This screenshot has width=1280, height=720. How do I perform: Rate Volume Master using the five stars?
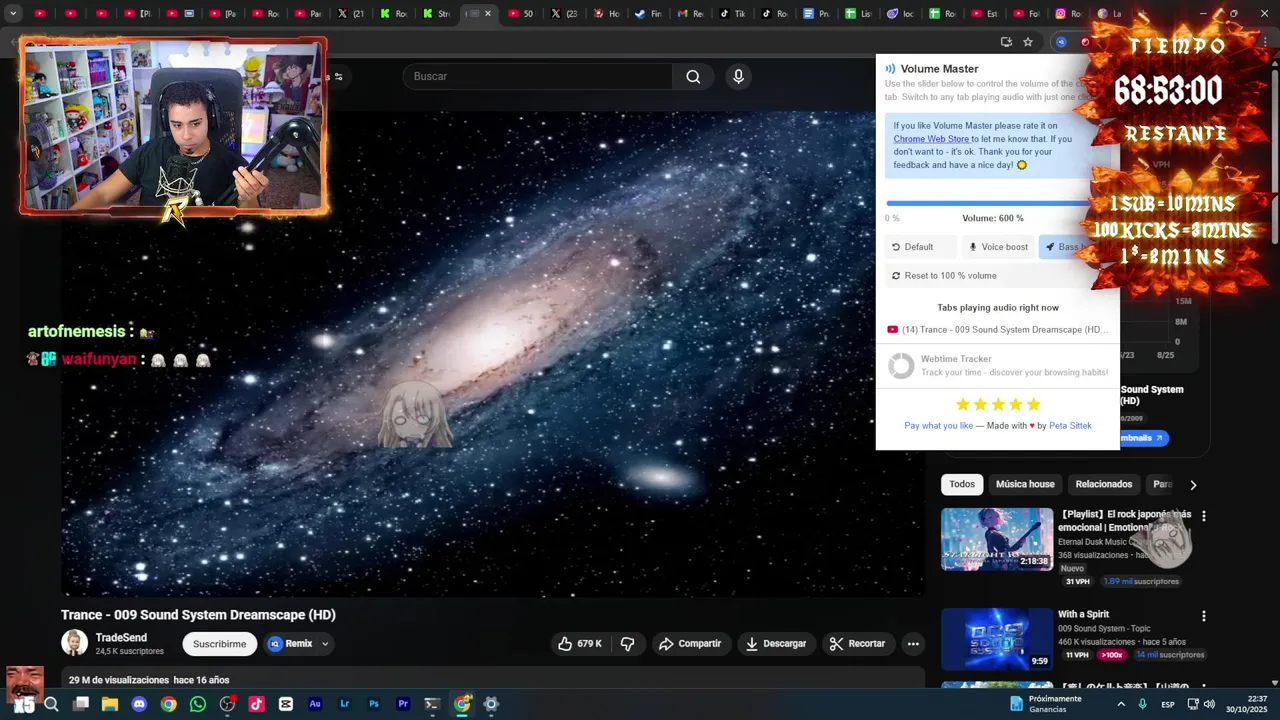point(998,404)
